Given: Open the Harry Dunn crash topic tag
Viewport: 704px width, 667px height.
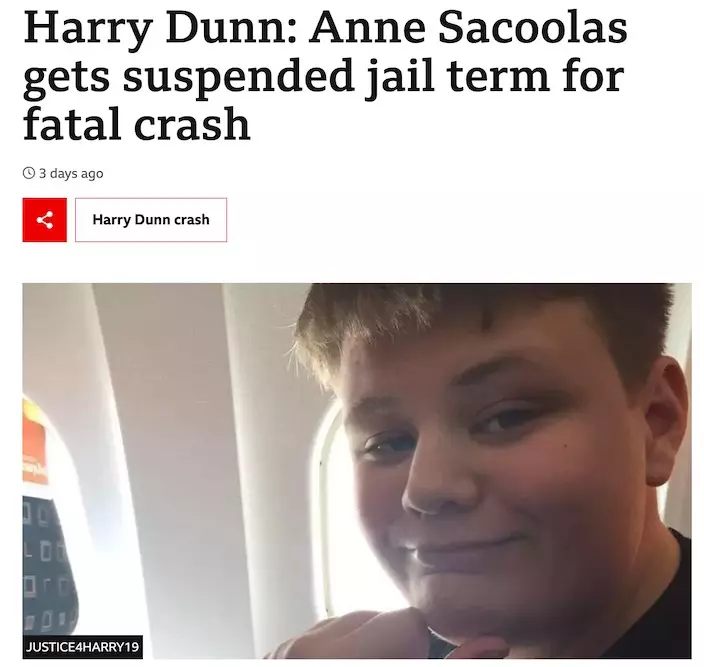Looking at the screenshot, I should pos(151,220).
